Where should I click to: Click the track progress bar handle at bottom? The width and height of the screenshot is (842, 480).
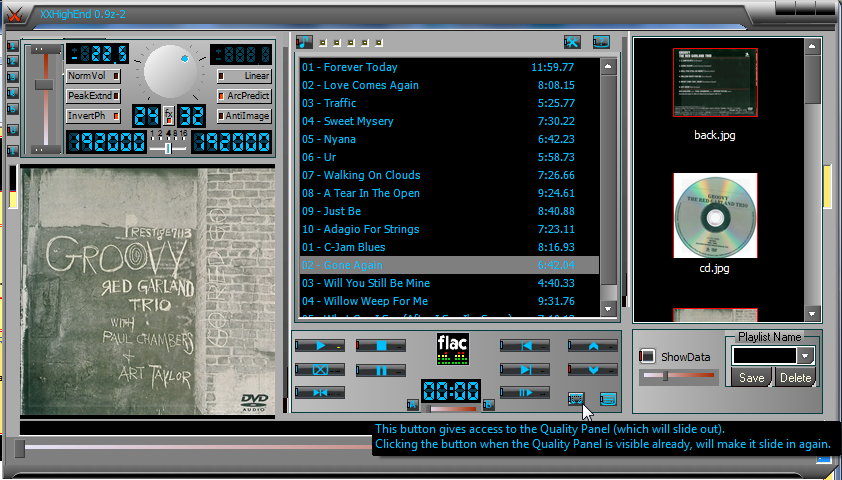click(x=19, y=448)
